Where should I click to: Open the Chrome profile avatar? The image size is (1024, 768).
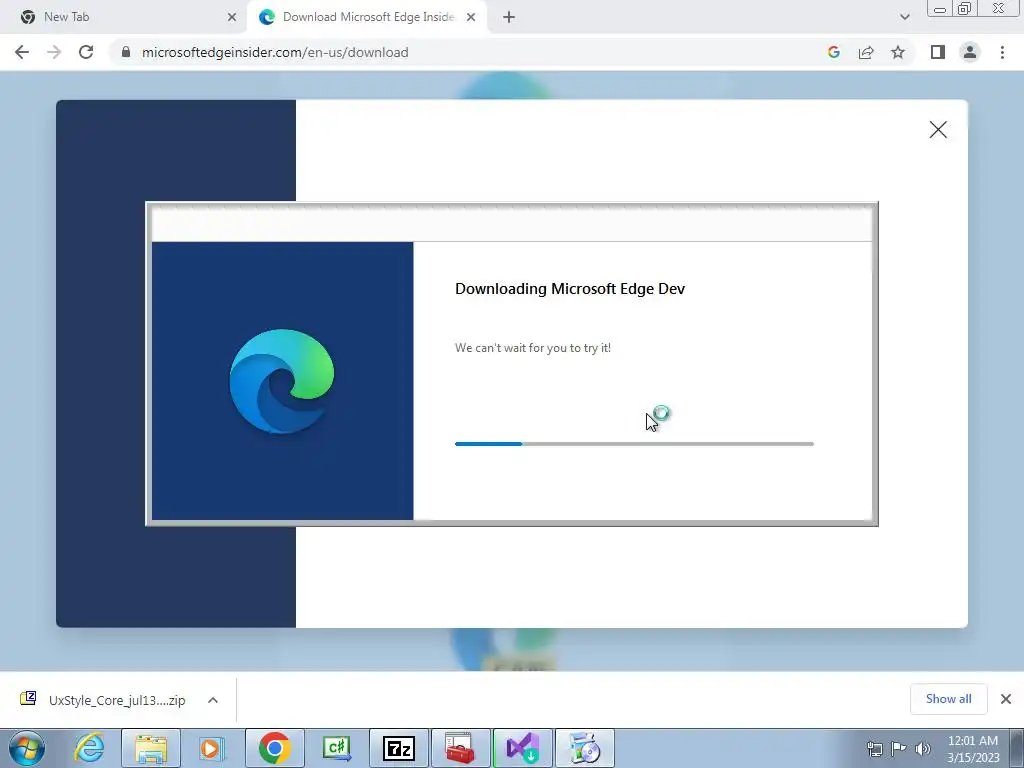(x=970, y=52)
